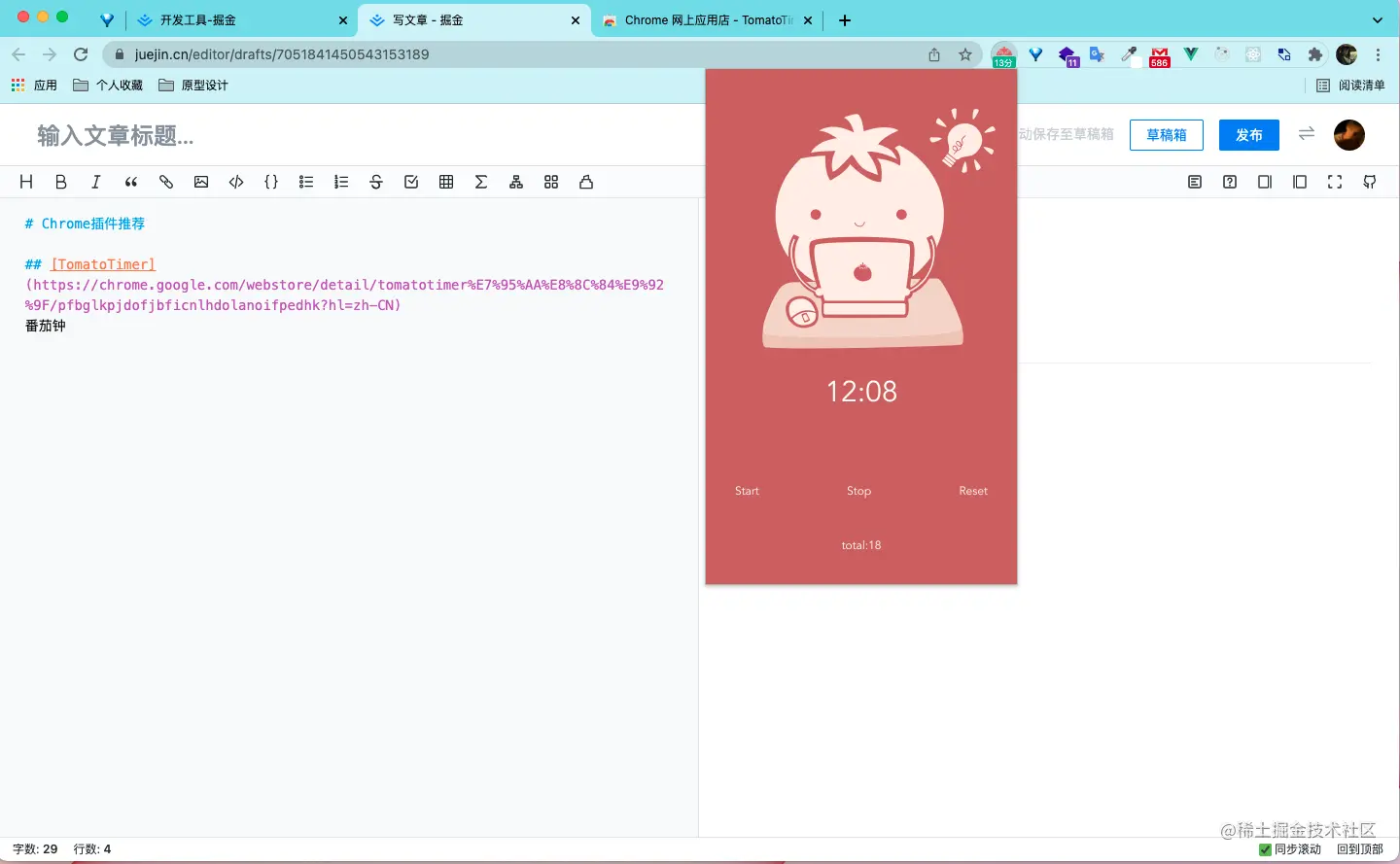Open the four-squares theme icon in toolbar
1400x864 pixels.
(551, 182)
